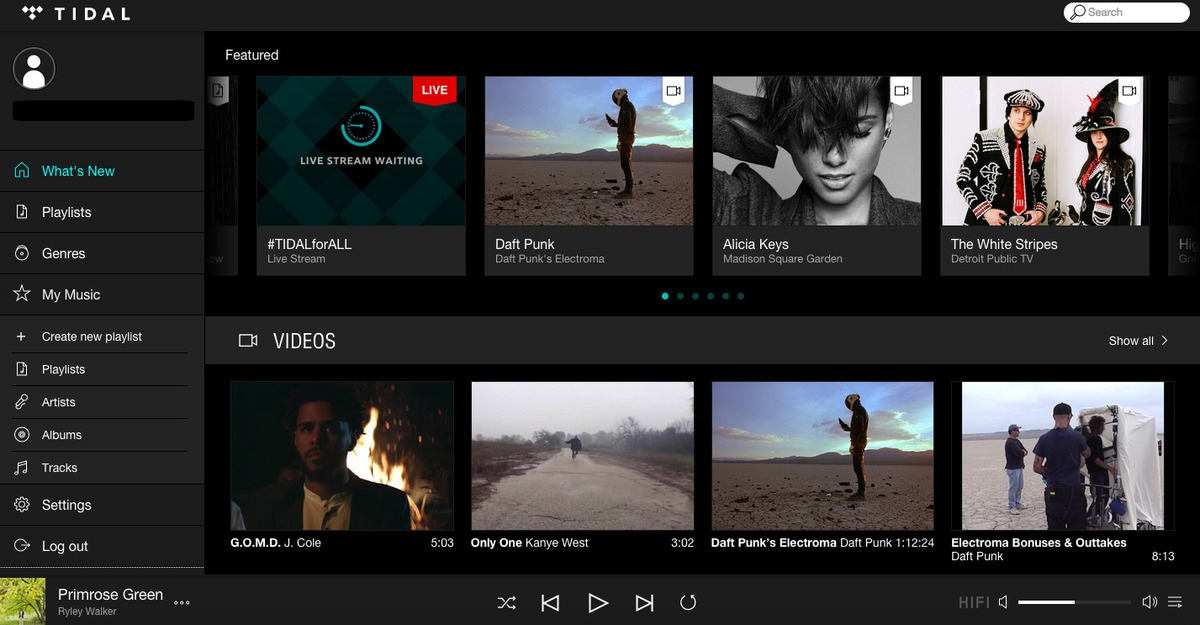Screen dimensions: 1200x625
Task: Show all Videos
Action: [1131, 340]
